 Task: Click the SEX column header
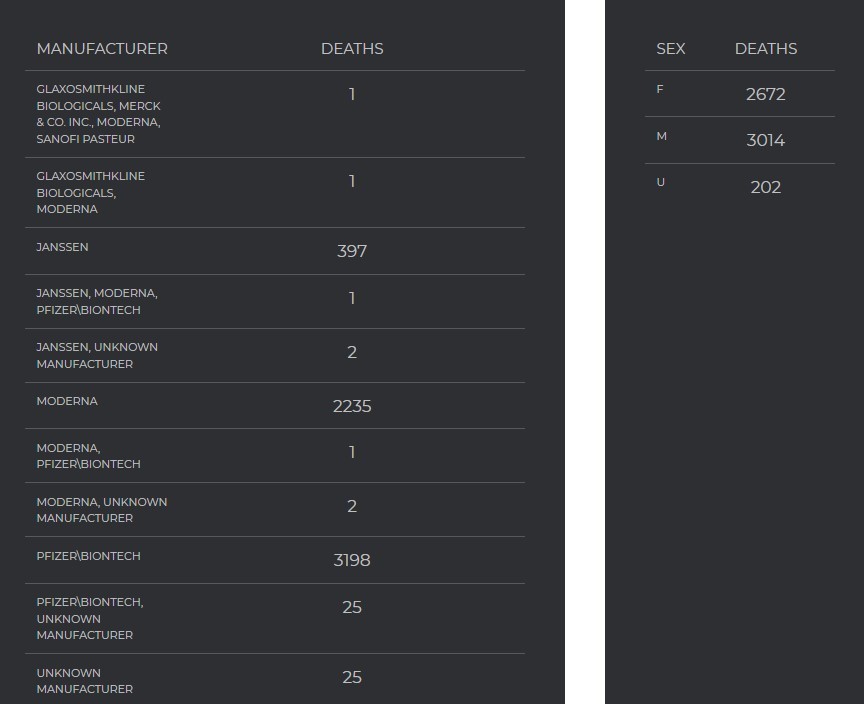click(671, 49)
